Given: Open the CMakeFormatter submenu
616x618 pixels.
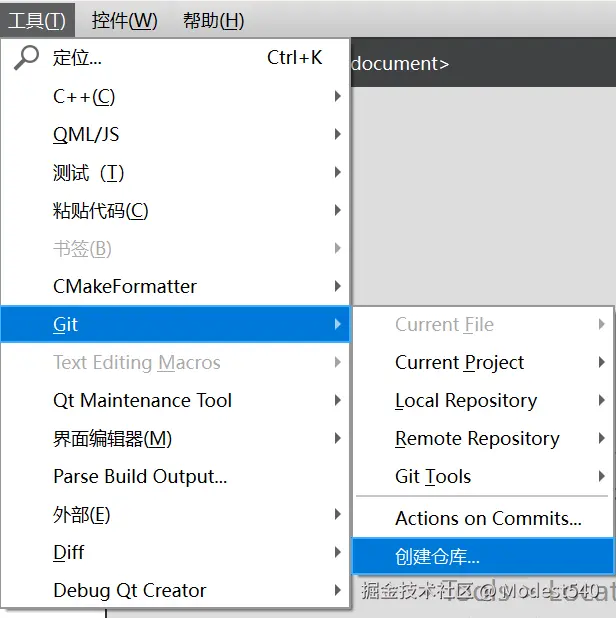Looking at the screenshot, I should pos(125,287).
